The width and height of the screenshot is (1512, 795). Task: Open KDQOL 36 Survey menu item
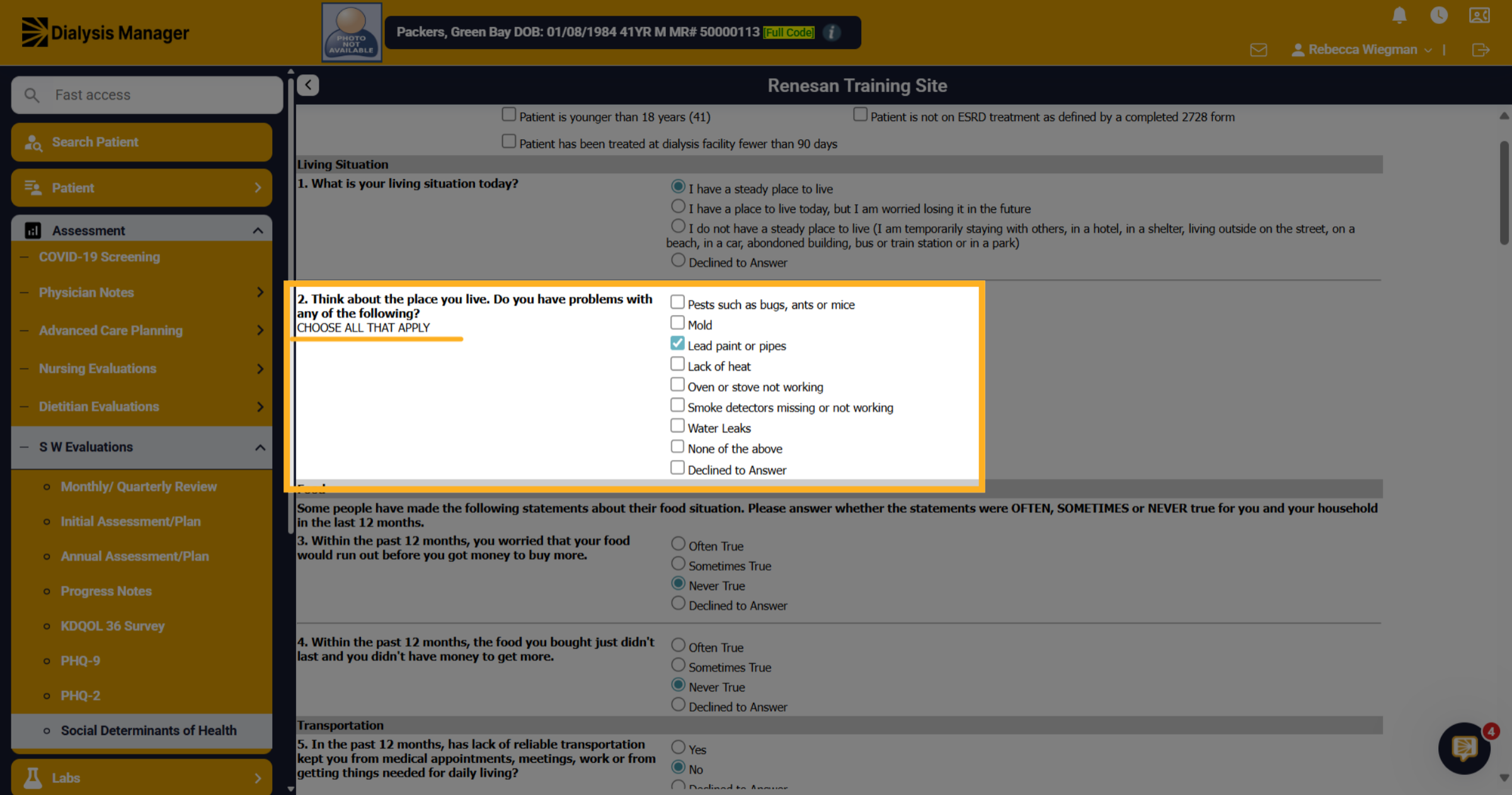point(112,626)
